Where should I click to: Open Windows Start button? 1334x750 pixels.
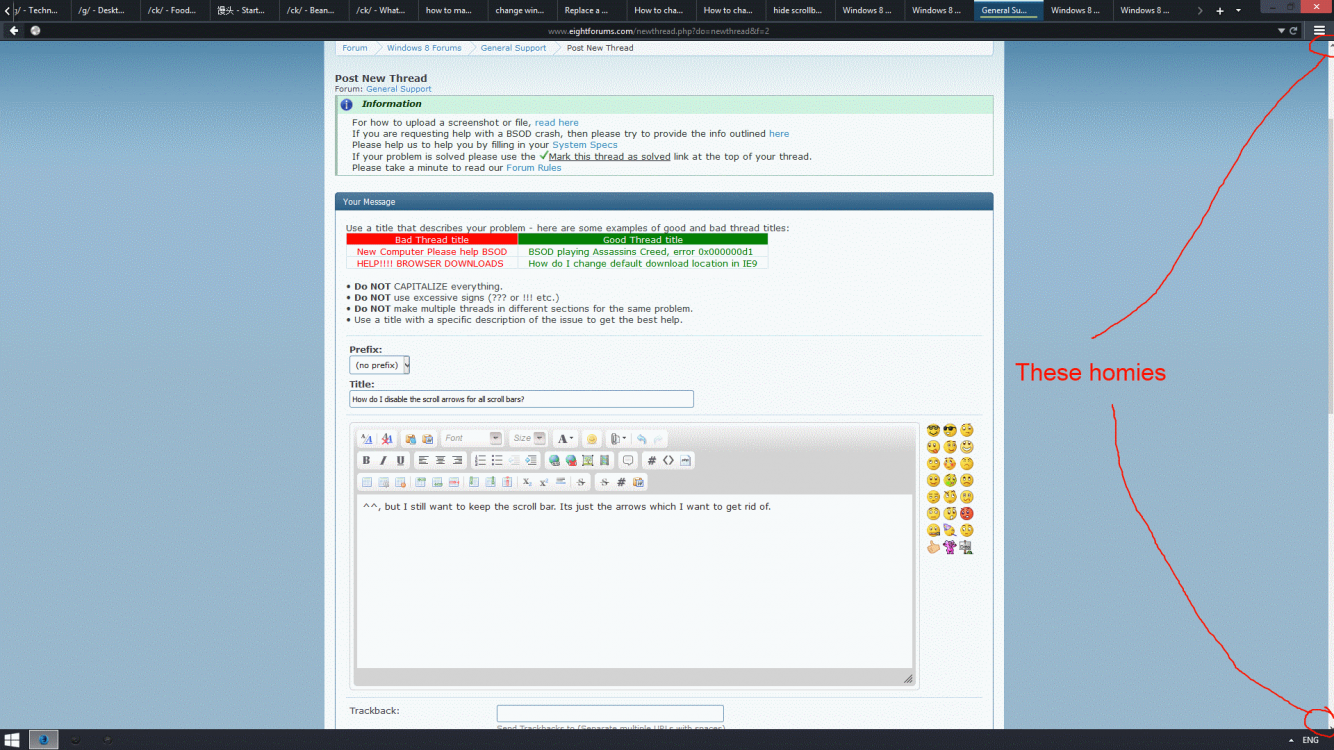14,740
